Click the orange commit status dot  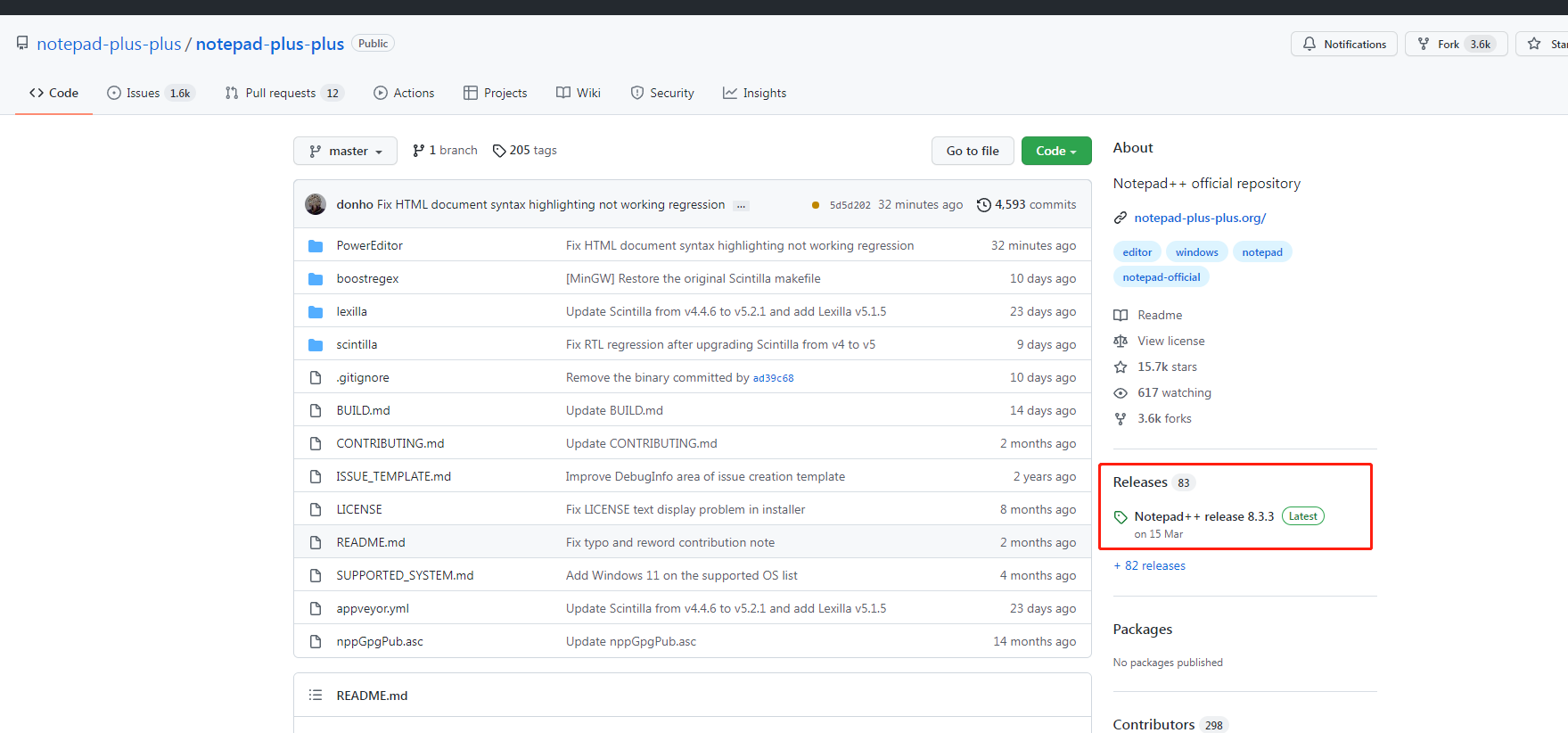click(816, 205)
